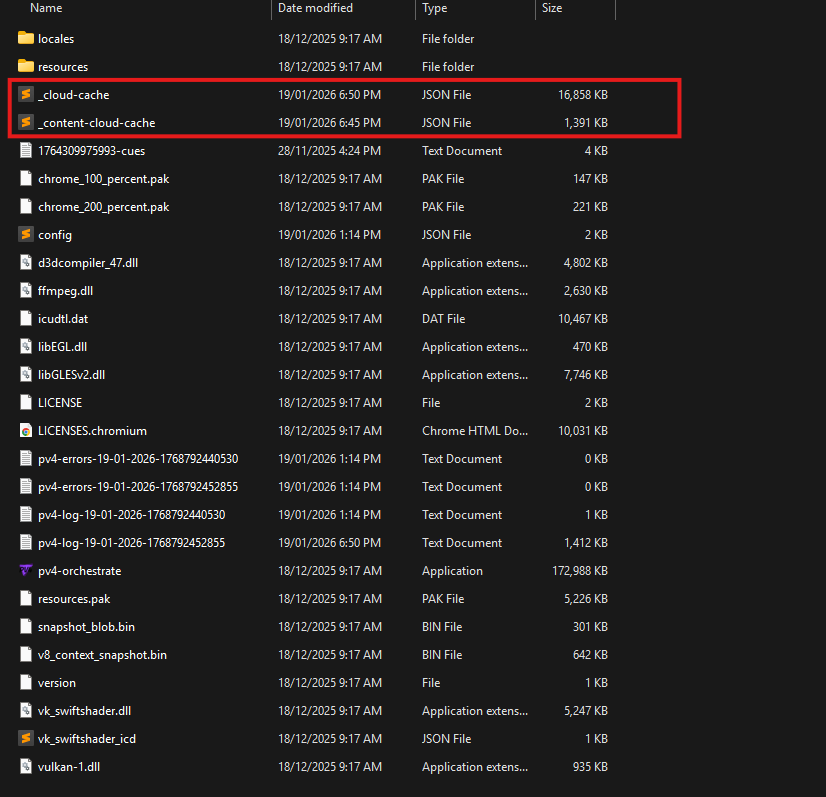The height and width of the screenshot is (797, 826).
Task: Click the vk_swiftshader.dll file icon
Action: point(26,710)
